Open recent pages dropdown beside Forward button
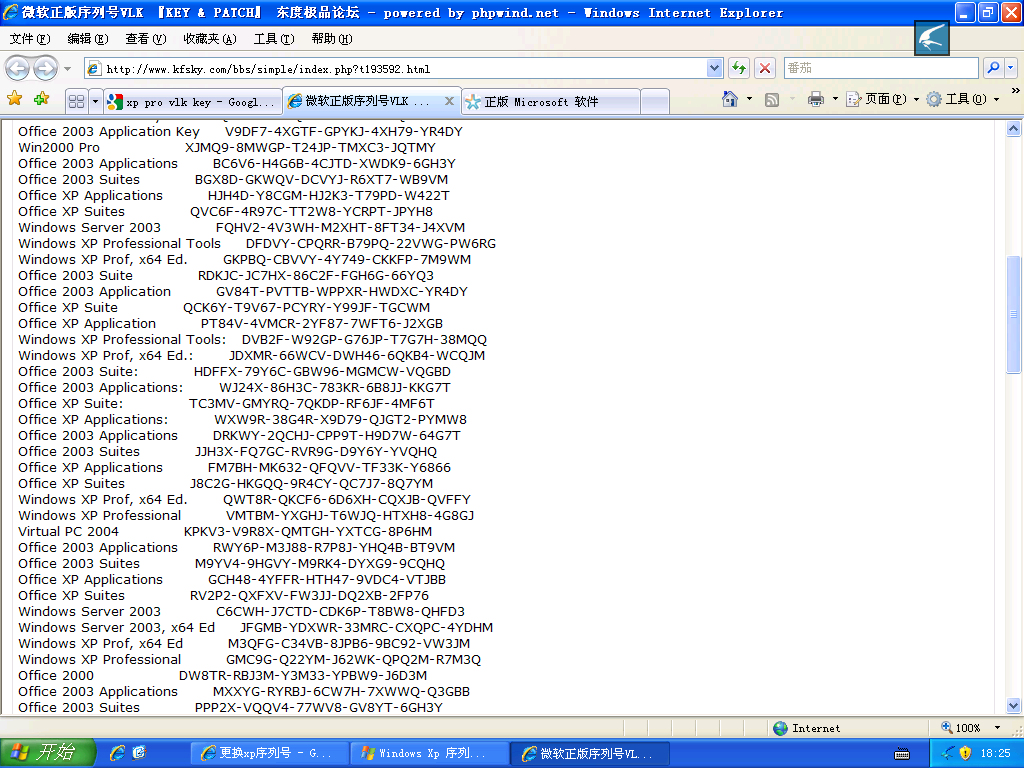The image size is (1024, 768). pos(67,68)
